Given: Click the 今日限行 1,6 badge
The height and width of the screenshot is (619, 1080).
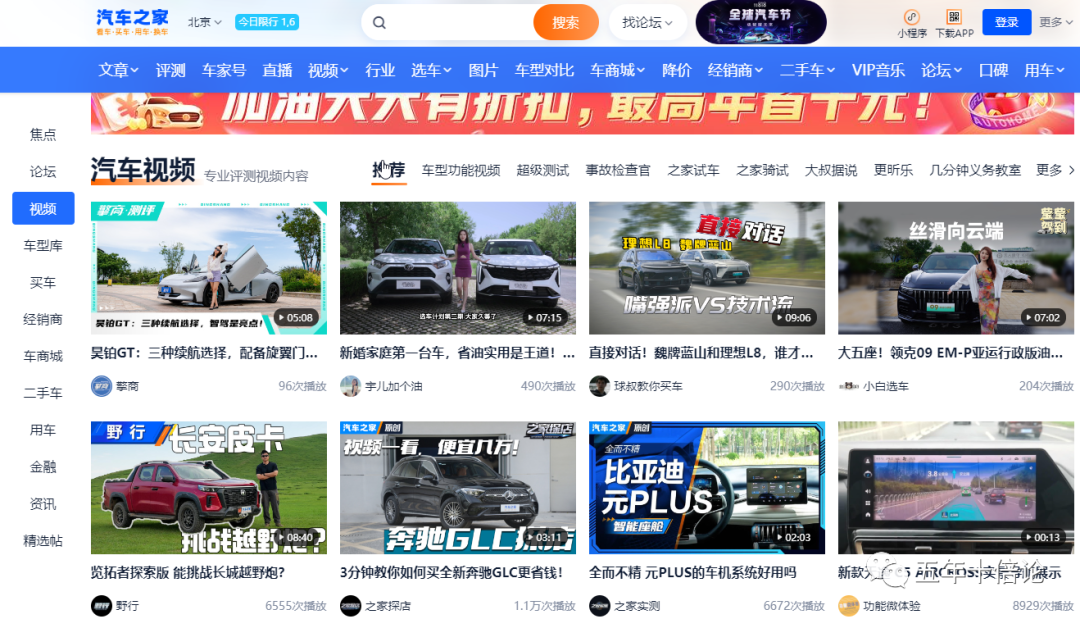Looking at the screenshot, I should pos(267,22).
